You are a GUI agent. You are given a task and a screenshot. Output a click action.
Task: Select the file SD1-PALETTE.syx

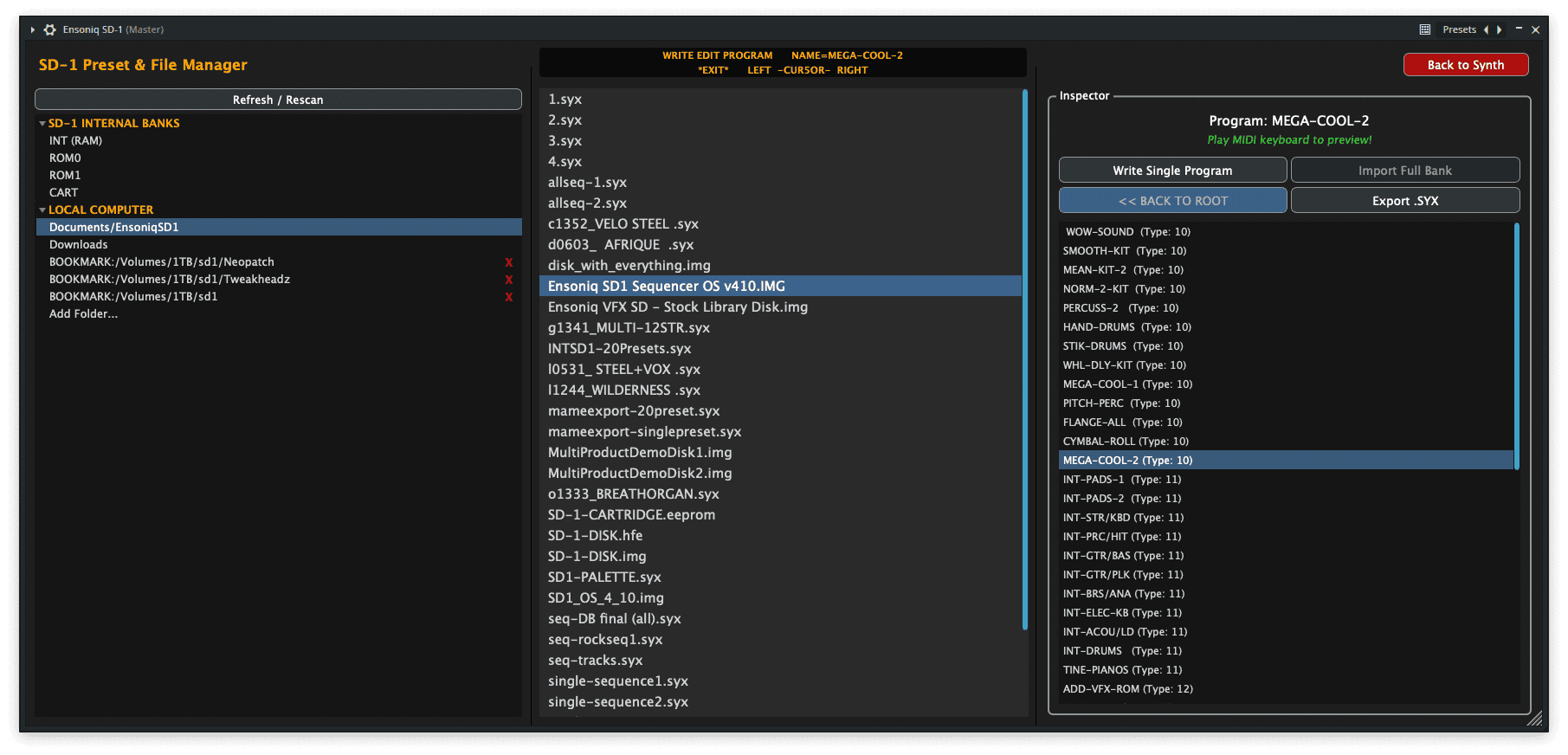pos(780,578)
